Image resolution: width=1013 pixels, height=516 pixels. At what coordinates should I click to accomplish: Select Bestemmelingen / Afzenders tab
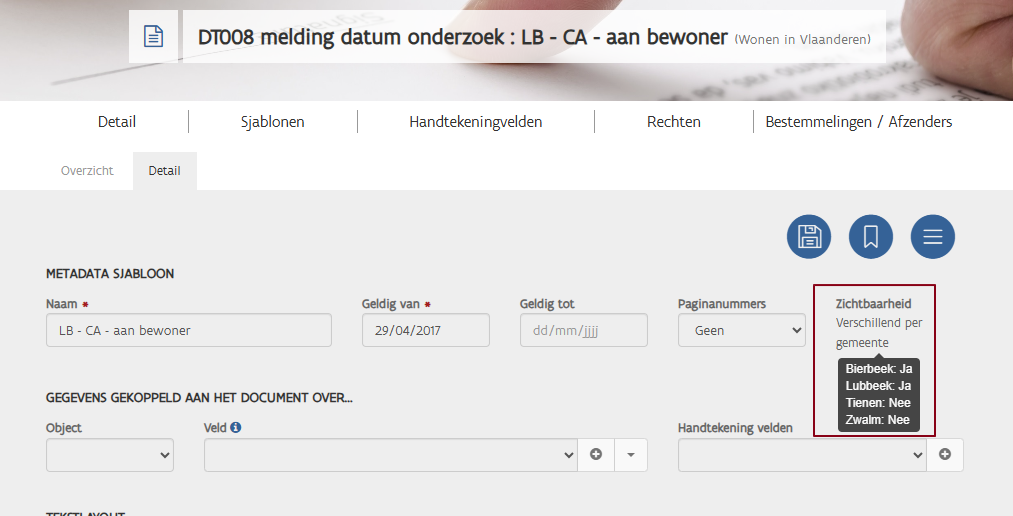pos(858,122)
